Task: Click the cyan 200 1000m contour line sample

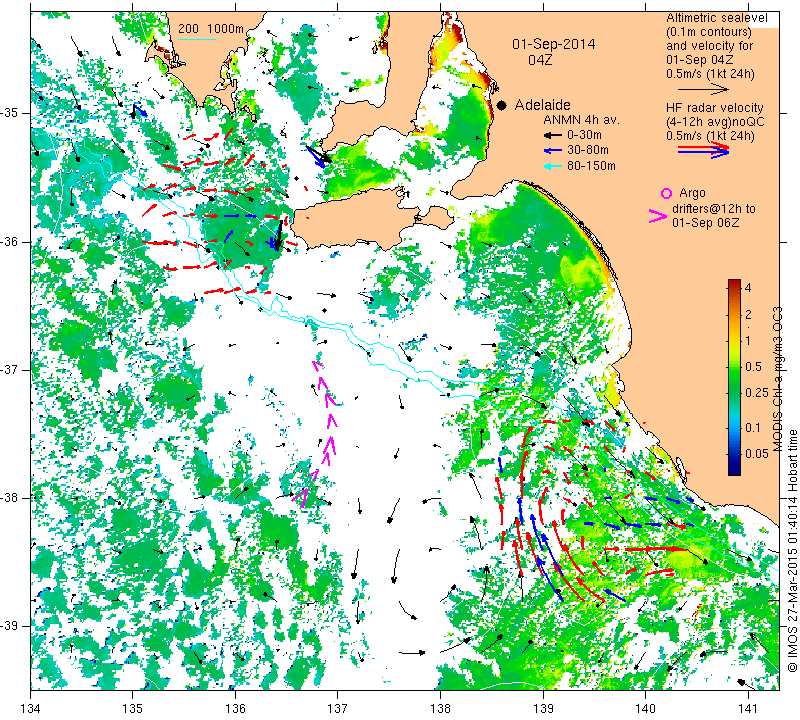Action: pyautogui.click(x=197, y=39)
